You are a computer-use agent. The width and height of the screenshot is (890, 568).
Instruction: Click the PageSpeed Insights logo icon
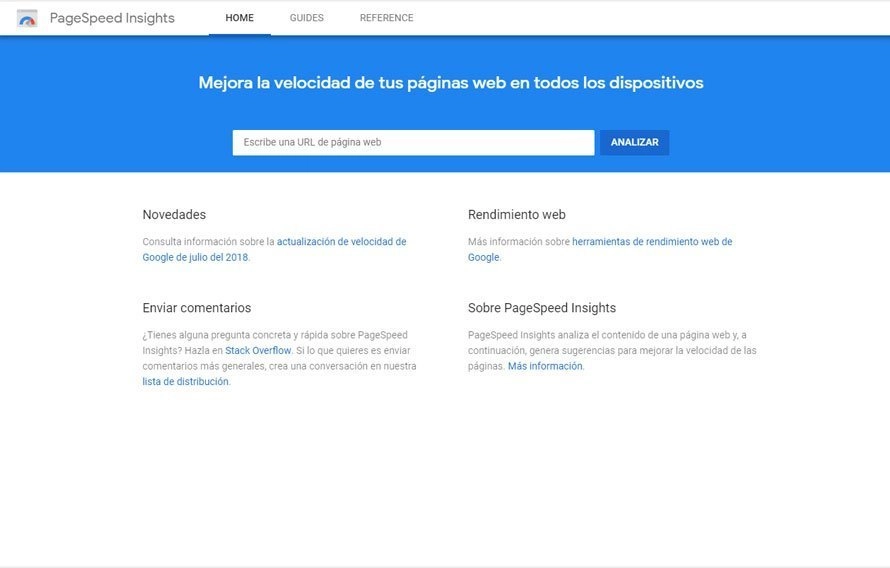point(27,18)
